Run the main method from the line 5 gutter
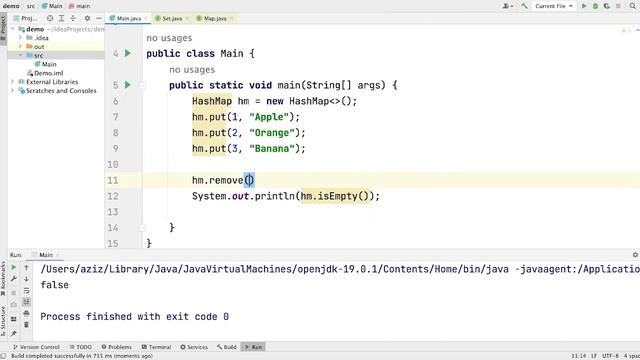This screenshot has height=360, width=640. (128, 85)
